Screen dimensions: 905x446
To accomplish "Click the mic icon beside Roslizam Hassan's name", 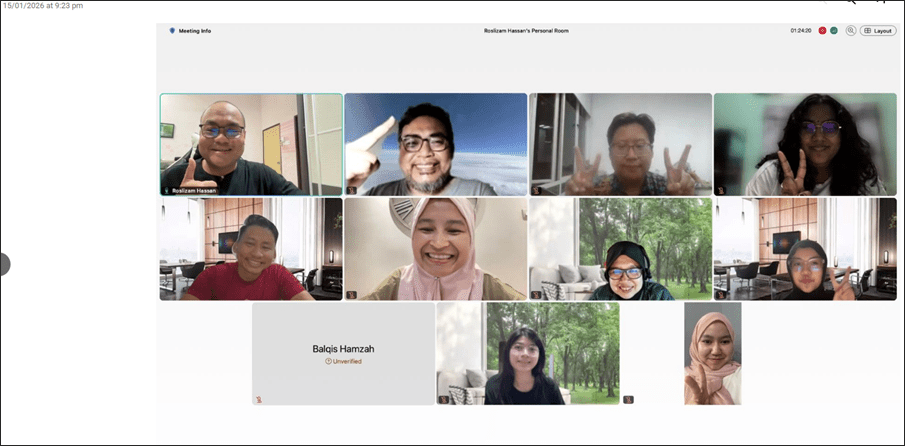I will pos(167,190).
